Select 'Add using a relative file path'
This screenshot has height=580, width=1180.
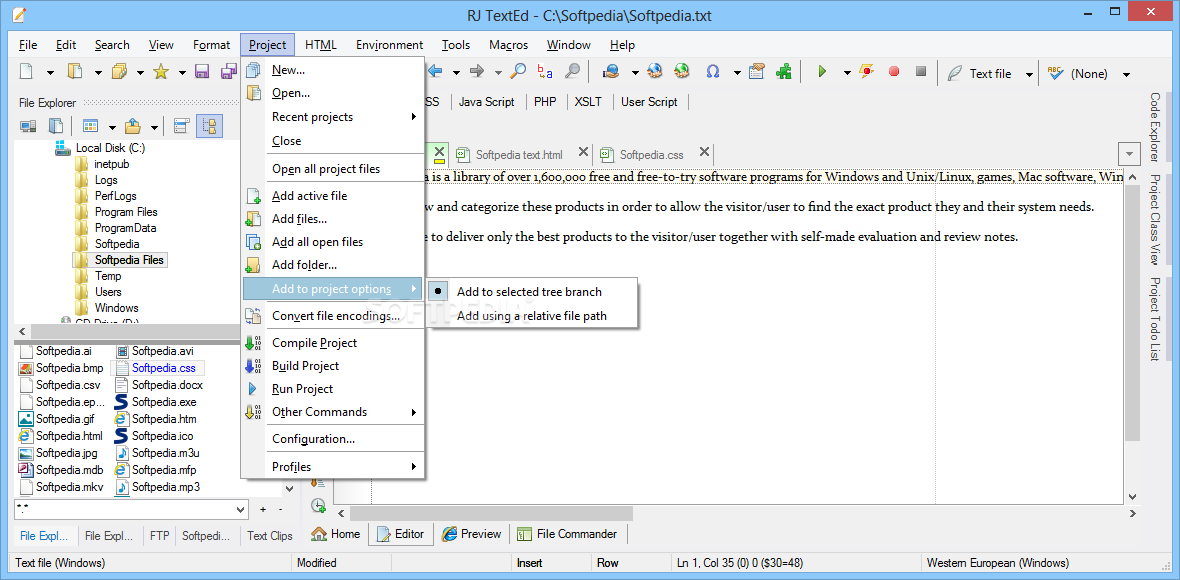(x=531, y=316)
